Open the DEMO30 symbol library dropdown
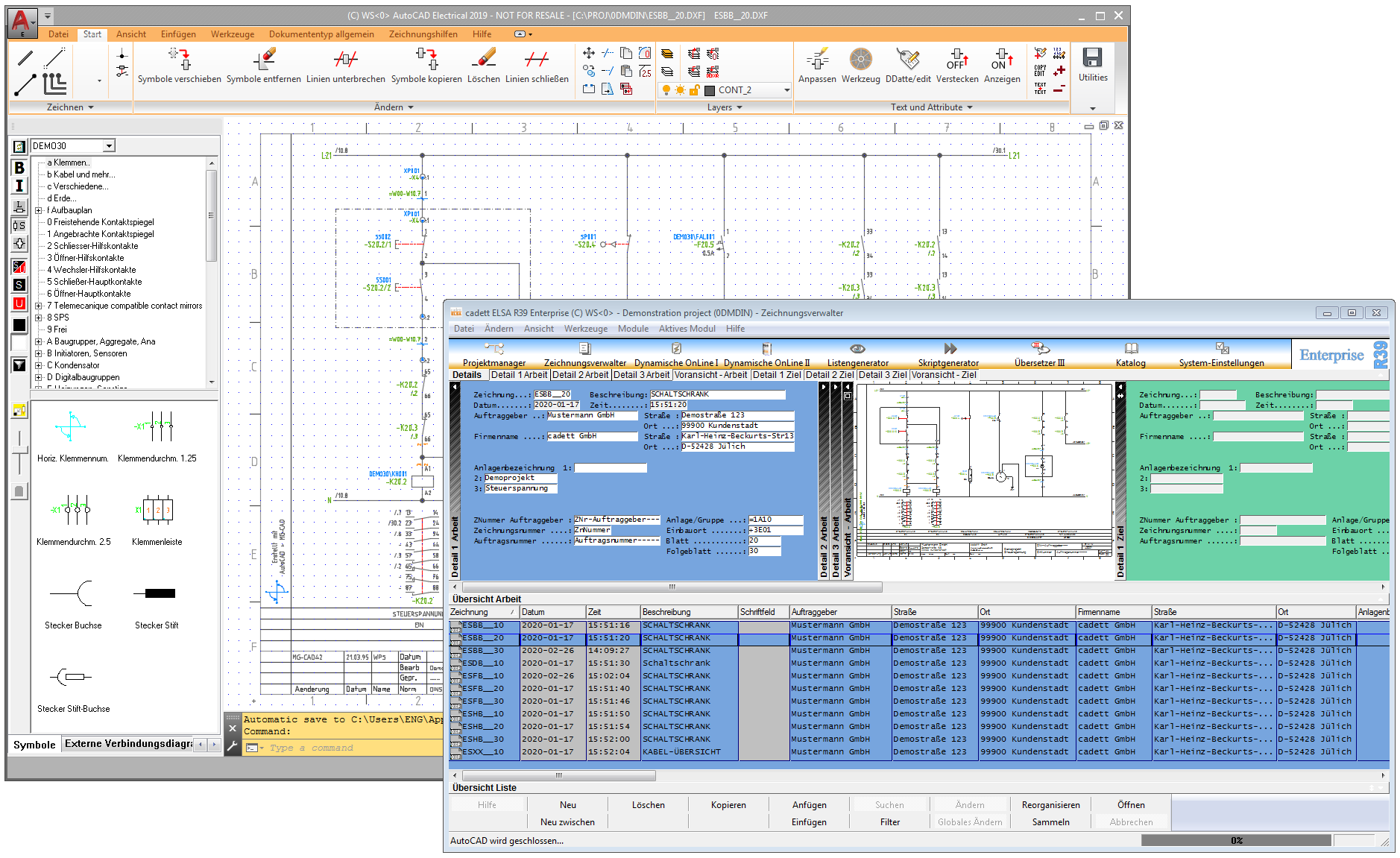The height and width of the screenshot is (858, 1400). click(110, 146)
